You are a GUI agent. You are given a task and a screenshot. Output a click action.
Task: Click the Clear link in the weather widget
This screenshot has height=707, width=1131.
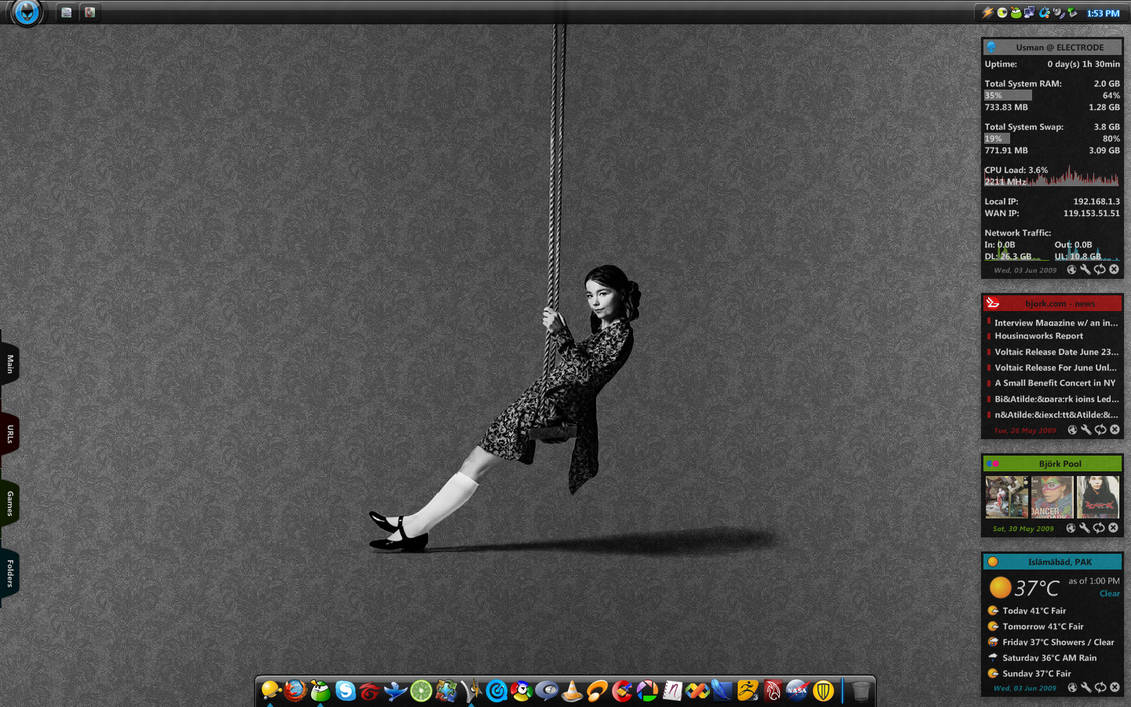point(1109,593)
